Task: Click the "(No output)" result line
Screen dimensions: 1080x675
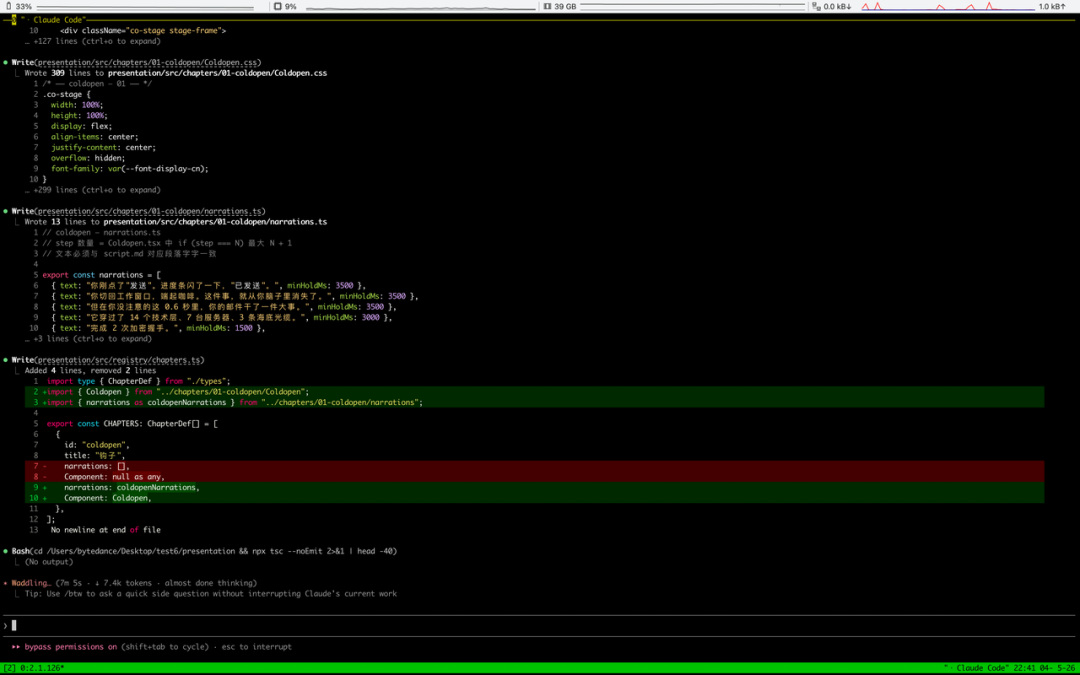Action: pos(49,562)
